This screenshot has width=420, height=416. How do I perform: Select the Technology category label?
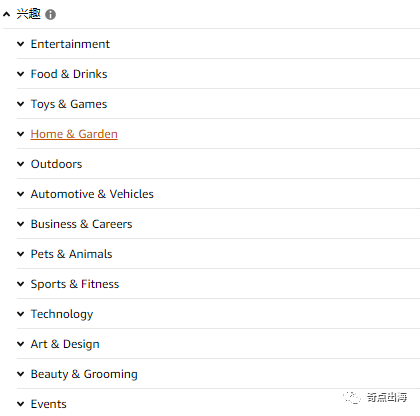pos(62,314)
